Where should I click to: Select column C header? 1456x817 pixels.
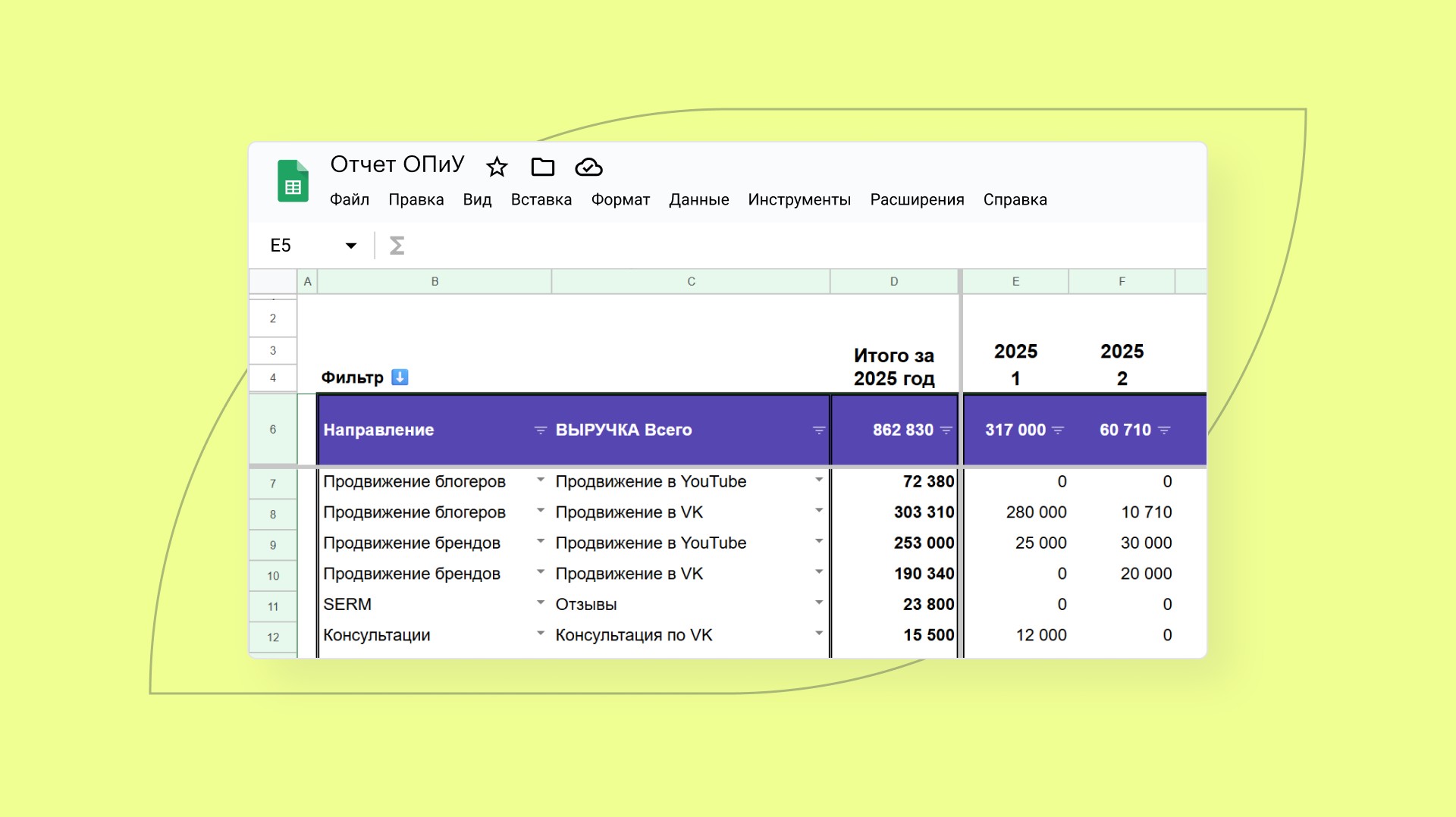click(691, 281)
